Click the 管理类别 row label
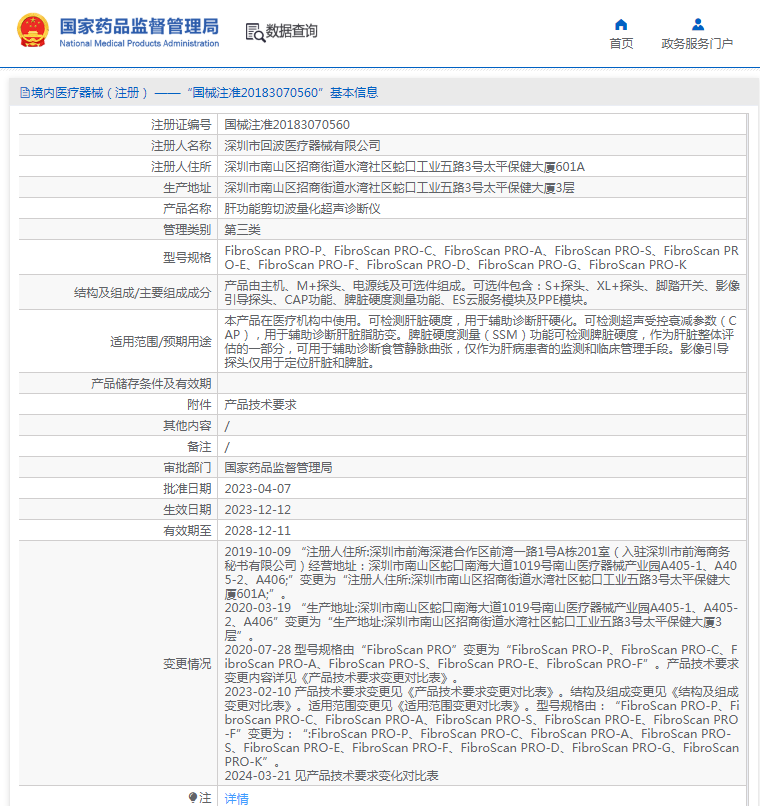This screenshot has width=760, height=806. pyautogui.click(x=187, y=230)
